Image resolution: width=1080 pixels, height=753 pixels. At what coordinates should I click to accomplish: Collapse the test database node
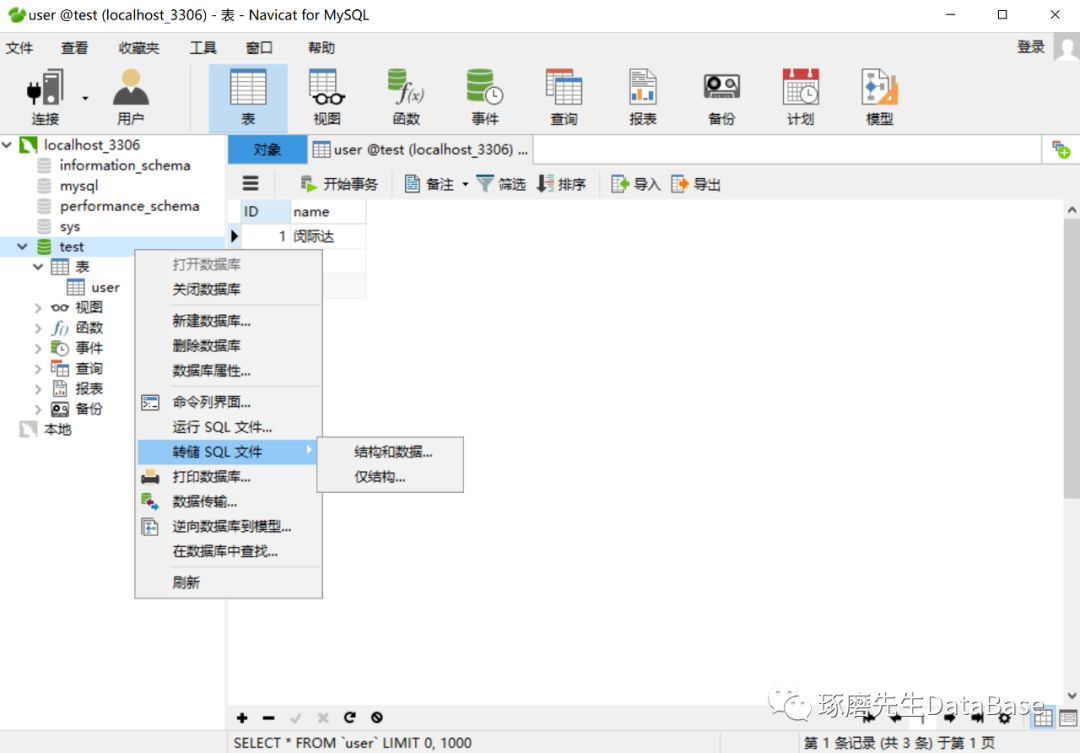click(23, 246)
